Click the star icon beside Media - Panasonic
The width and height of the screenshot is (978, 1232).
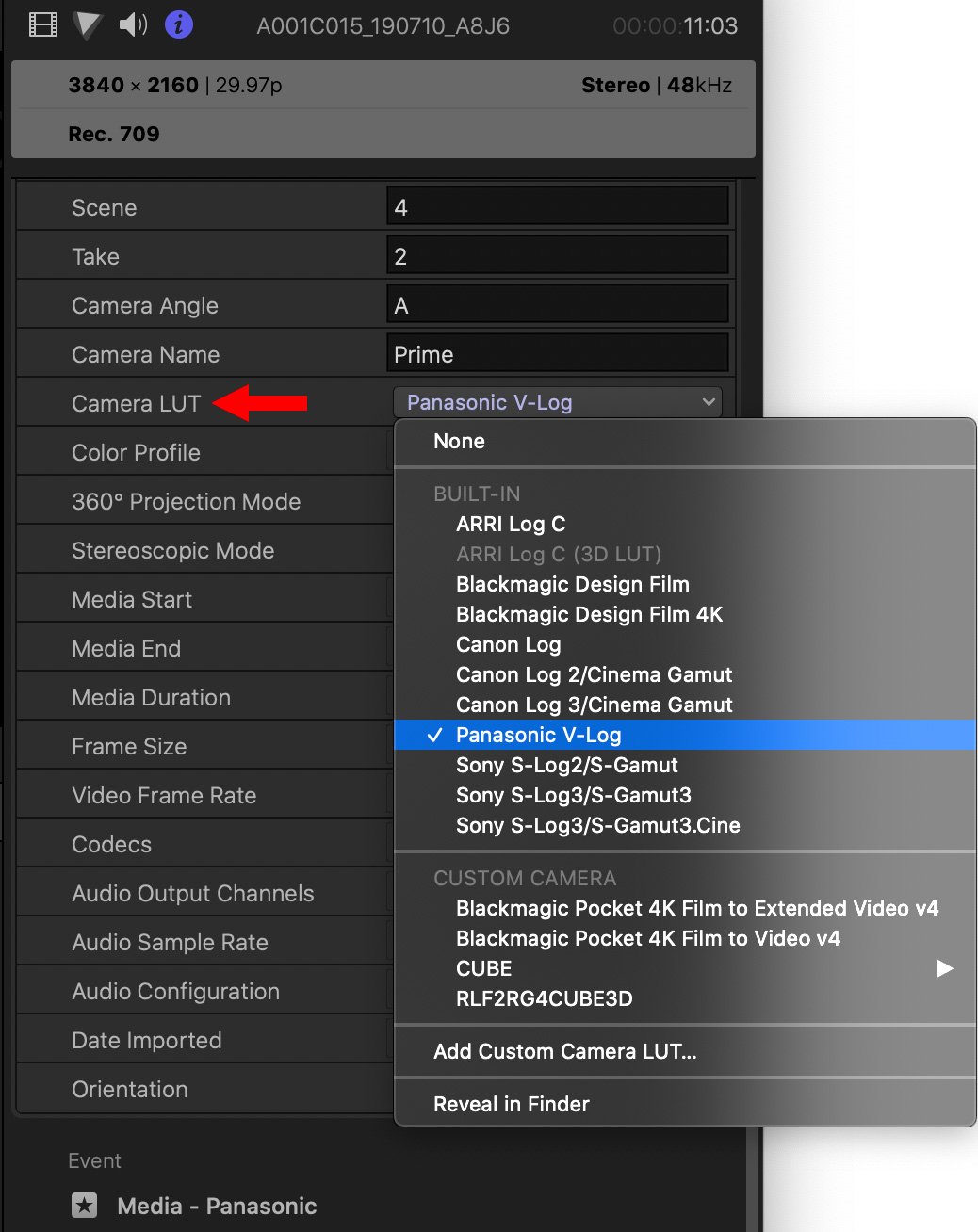[85, 1205]
